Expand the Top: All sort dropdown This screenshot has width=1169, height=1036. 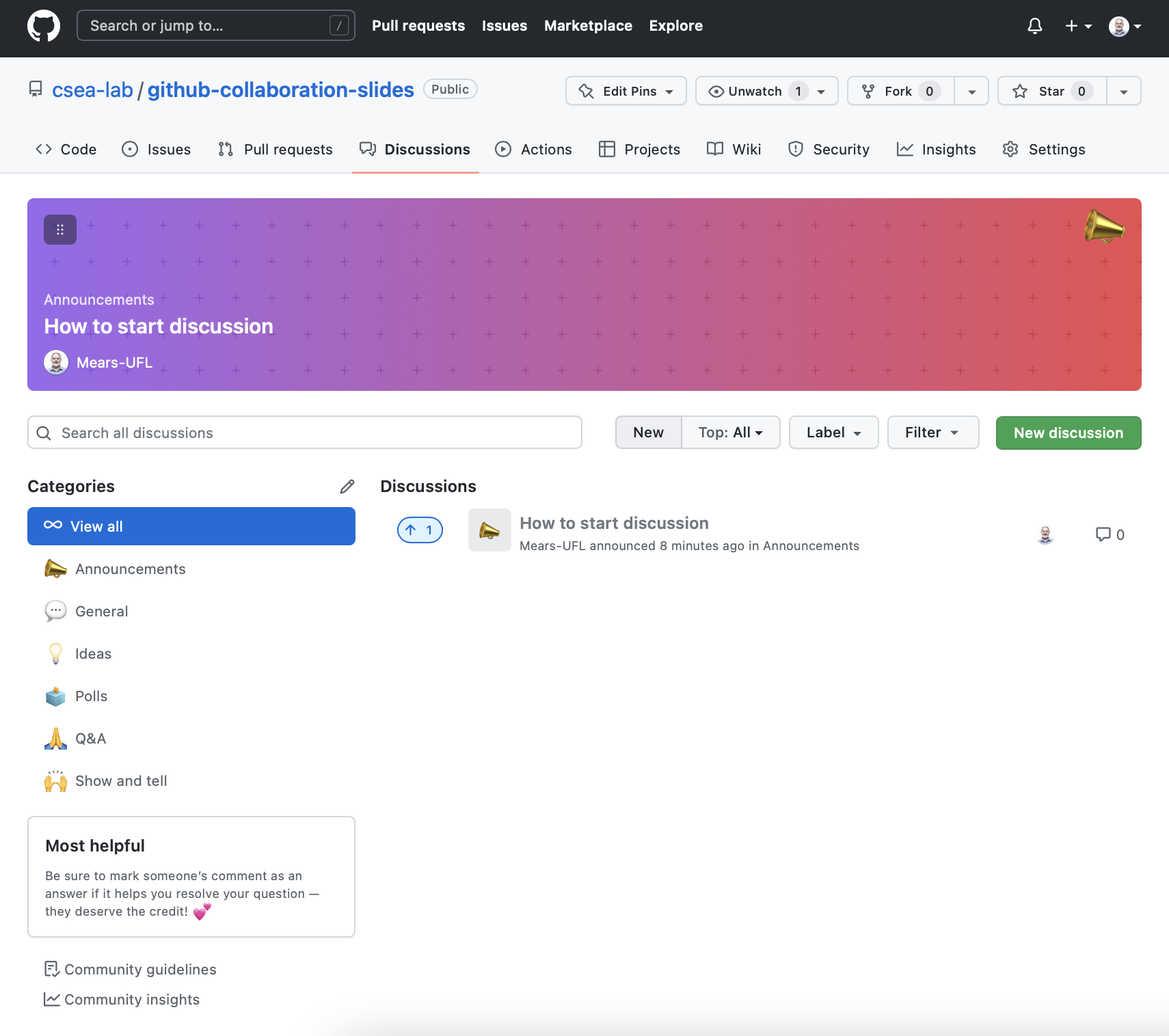point(730,433)
